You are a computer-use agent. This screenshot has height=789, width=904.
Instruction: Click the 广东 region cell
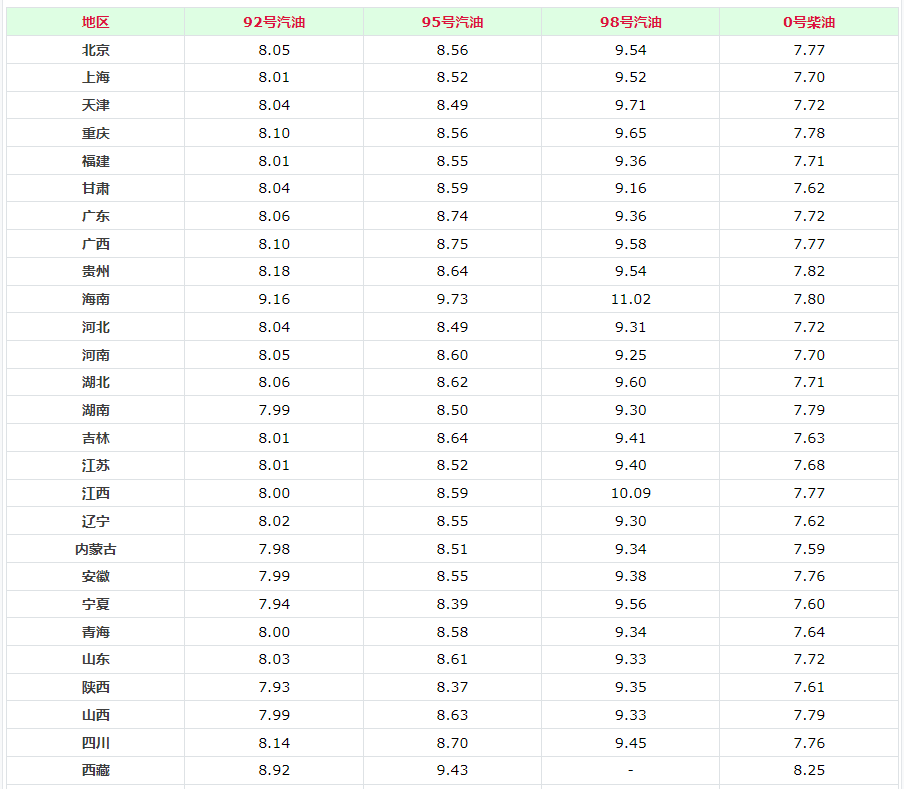pos(96,216)
